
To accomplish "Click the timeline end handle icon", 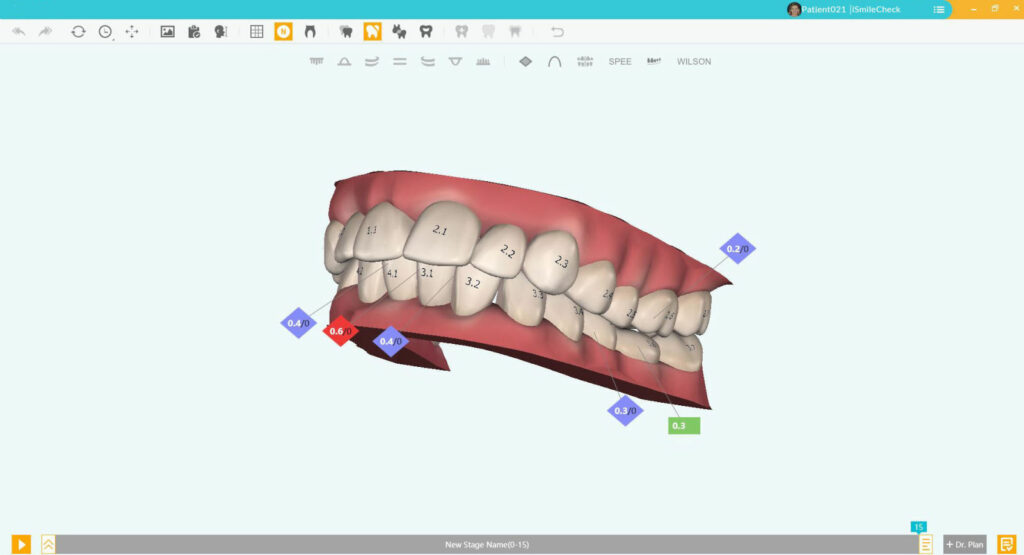I will [x=925, y=544].
